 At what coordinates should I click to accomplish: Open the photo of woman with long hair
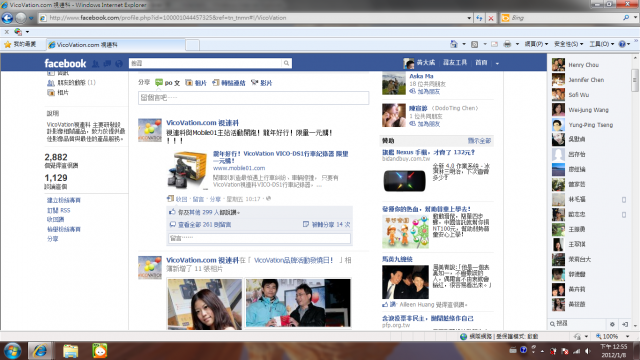click(204, 304)
